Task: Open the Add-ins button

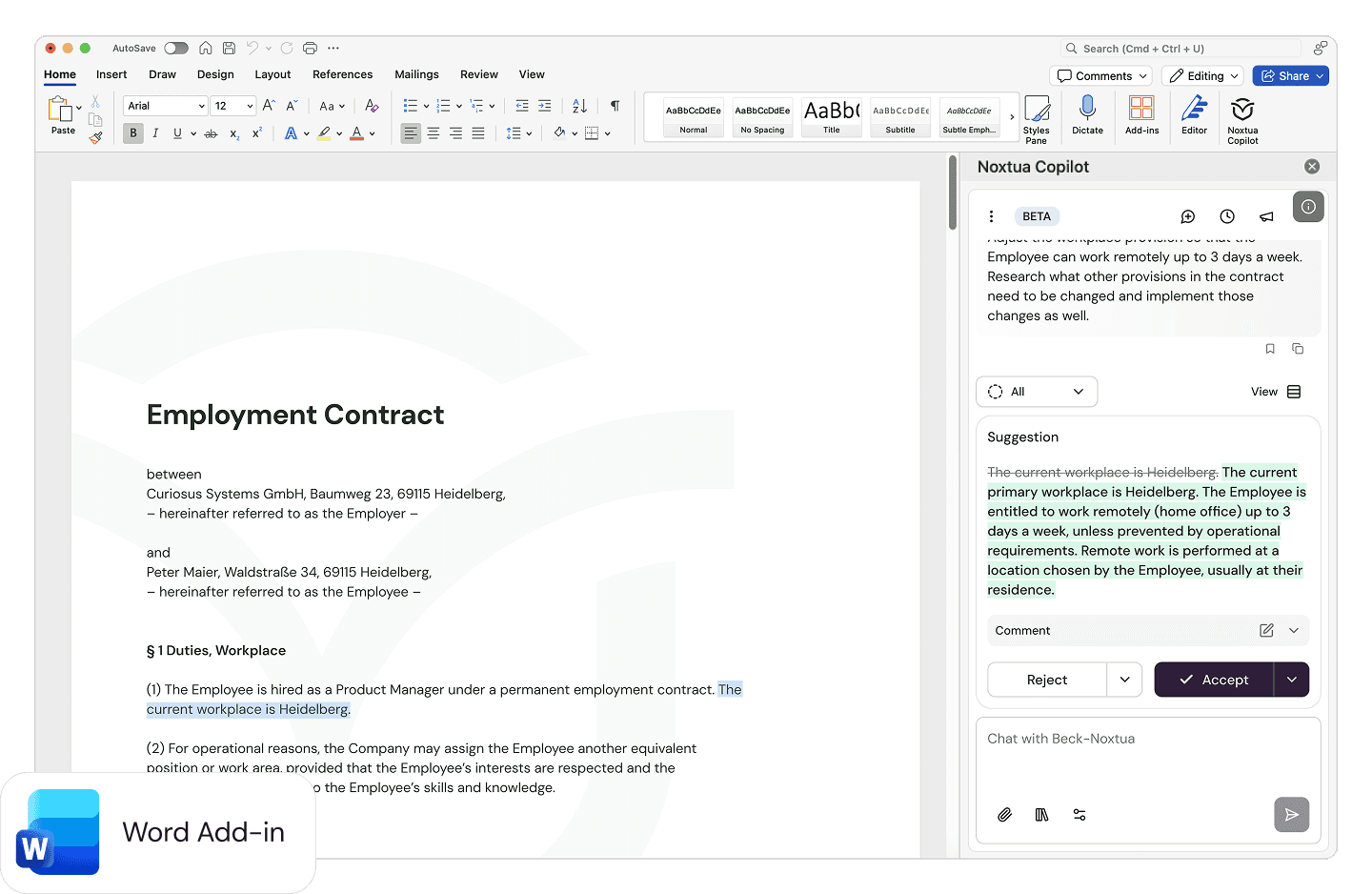Action: [1141, 115]
